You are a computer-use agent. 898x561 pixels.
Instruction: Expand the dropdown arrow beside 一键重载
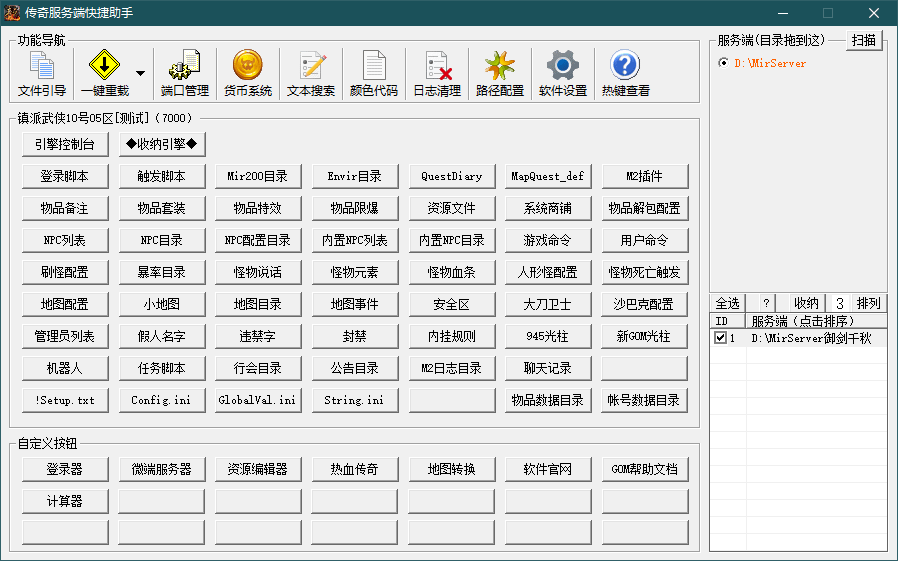click(x=140, y=74)
